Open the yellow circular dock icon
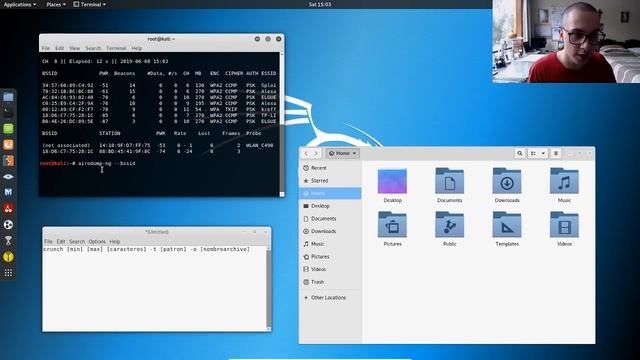Image resolution: width=640 pixels, height=360 pixels. click(x=8, y=256)
